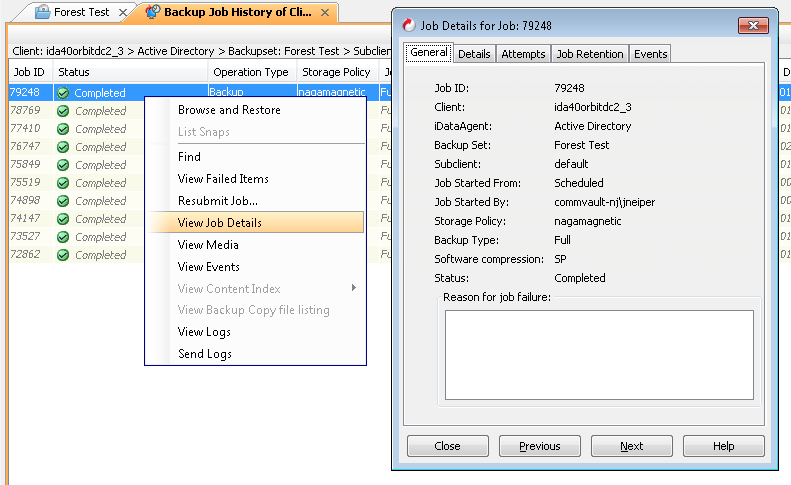This screenshot has height=485, width=791.
Task: Click the green status icon for job 72862
Action: (63, 255)
